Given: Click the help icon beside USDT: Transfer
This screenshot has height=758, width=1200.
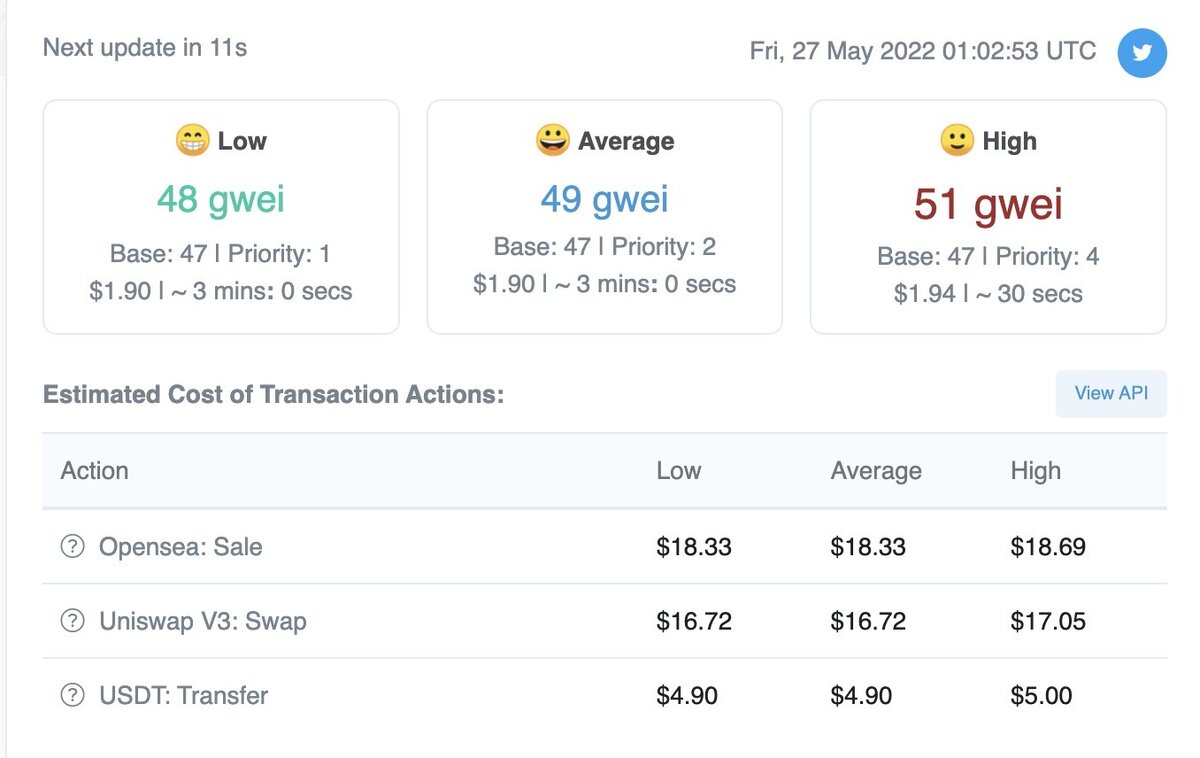Looking at the screenshot, I should 72,695.
